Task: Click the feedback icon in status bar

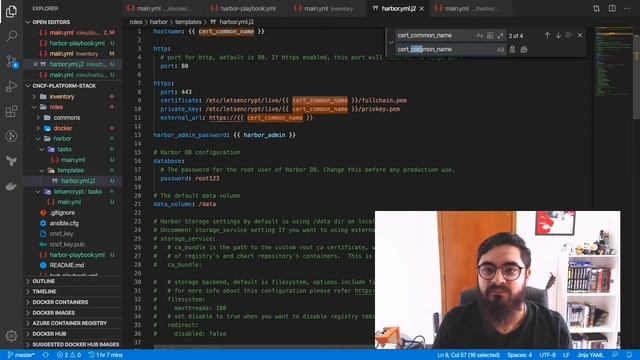Action: [x=615, y=355]
